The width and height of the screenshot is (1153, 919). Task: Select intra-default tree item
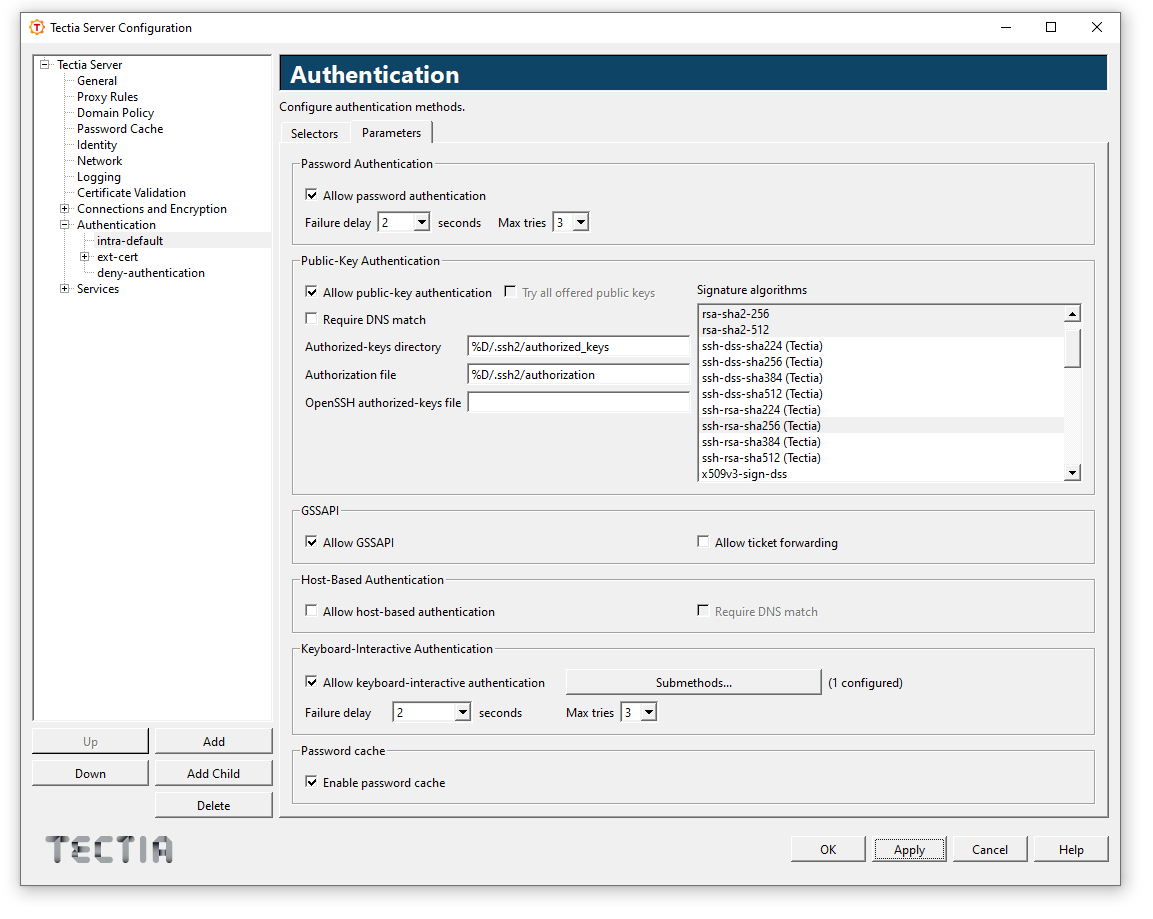130,241
